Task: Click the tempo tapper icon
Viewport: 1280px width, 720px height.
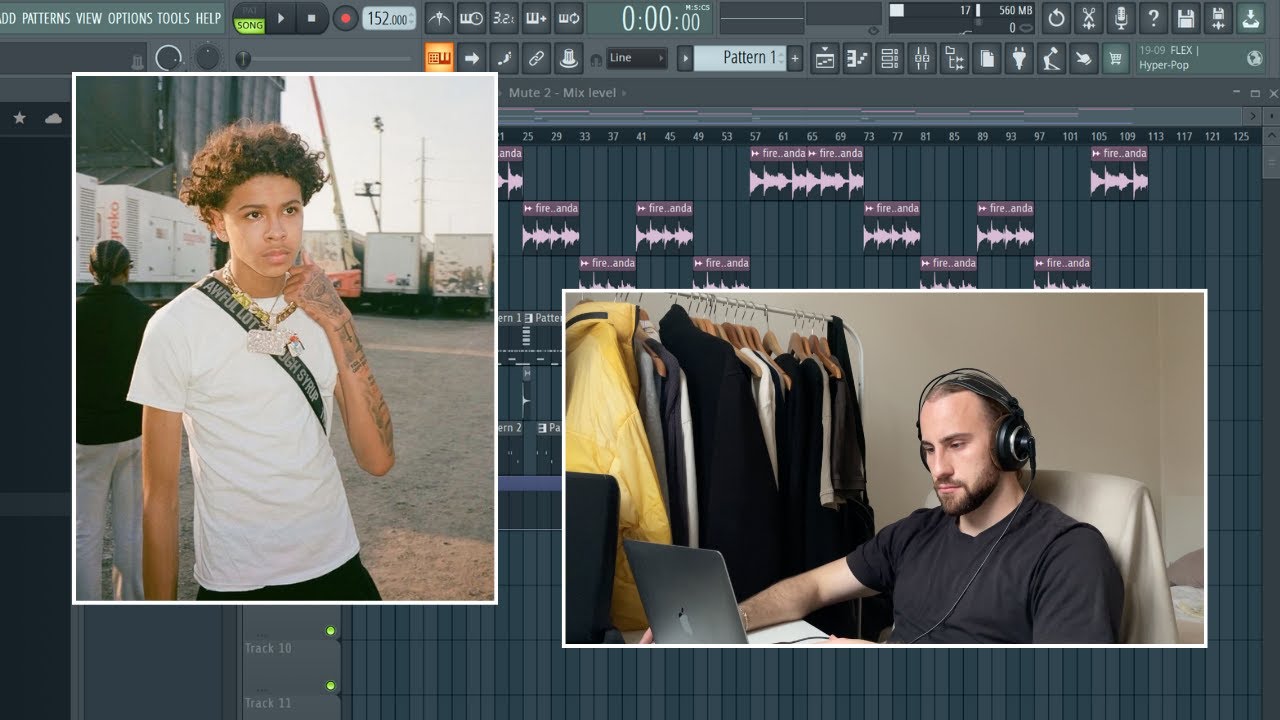Action: [1051, 58]
